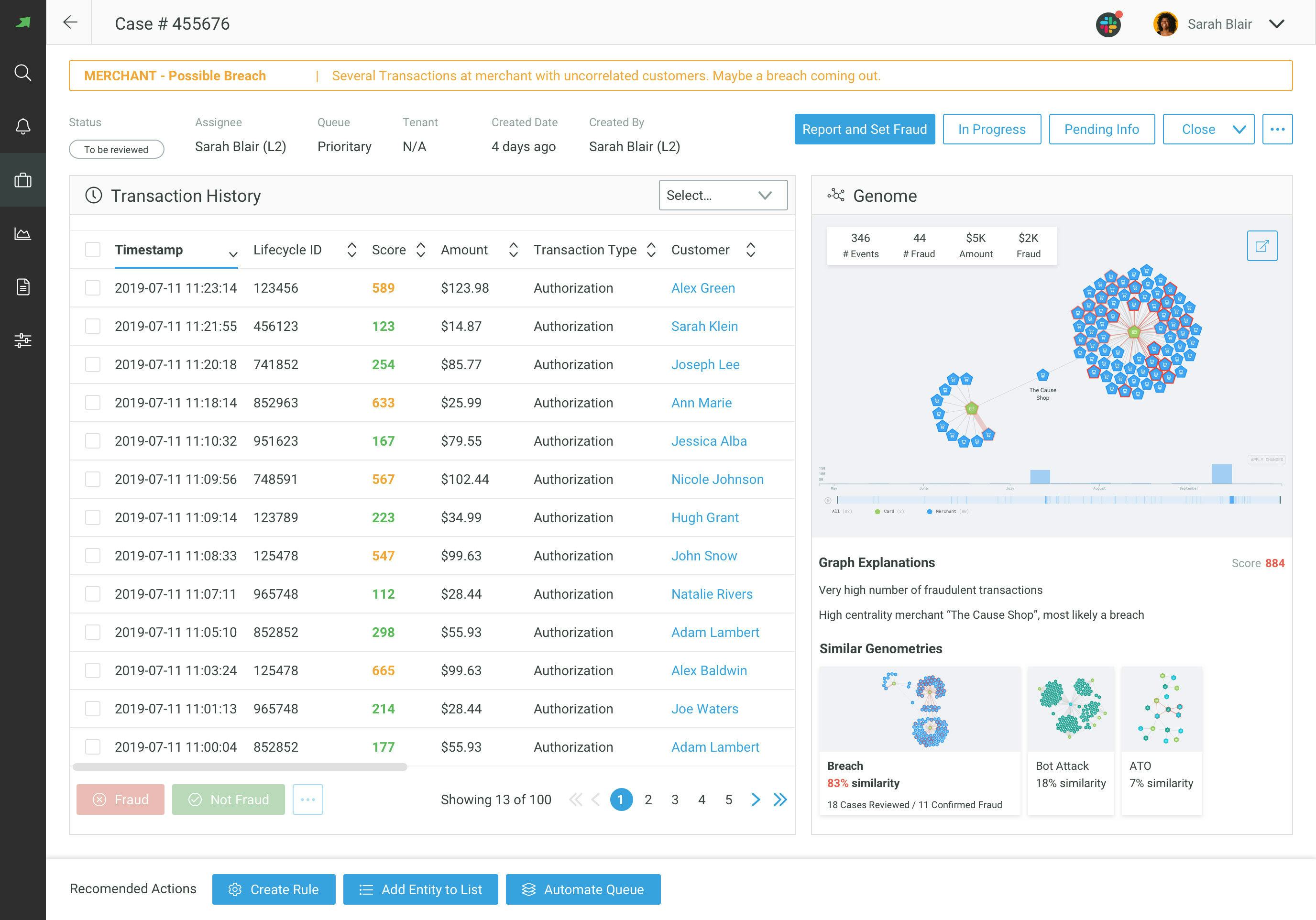This screenshot has height=920, width=1316.
Task: Open the Slack integration icon
Action: click(x=1108, y=25)
